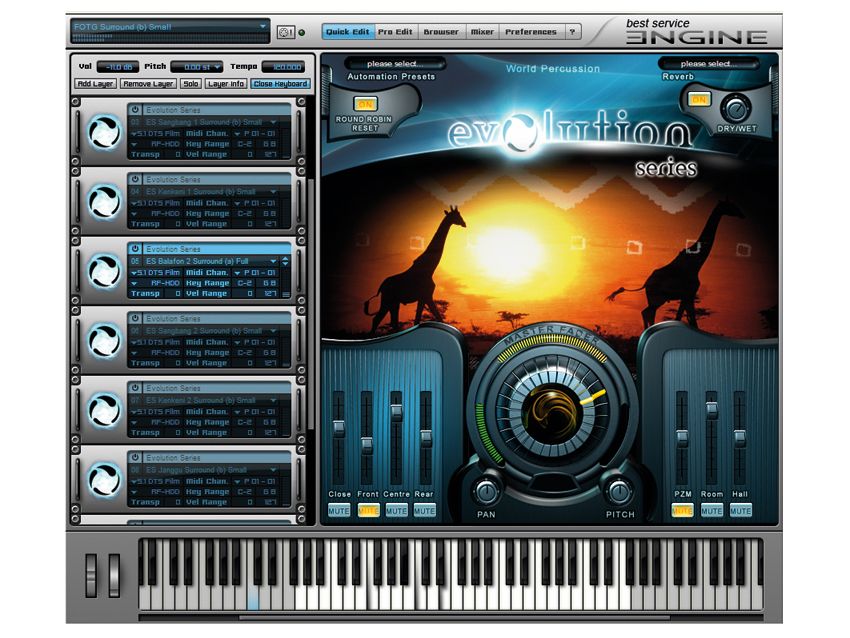
Task: Open ES Sangbang 1 Surround instrument dropdown
Action: click(273, 122)
